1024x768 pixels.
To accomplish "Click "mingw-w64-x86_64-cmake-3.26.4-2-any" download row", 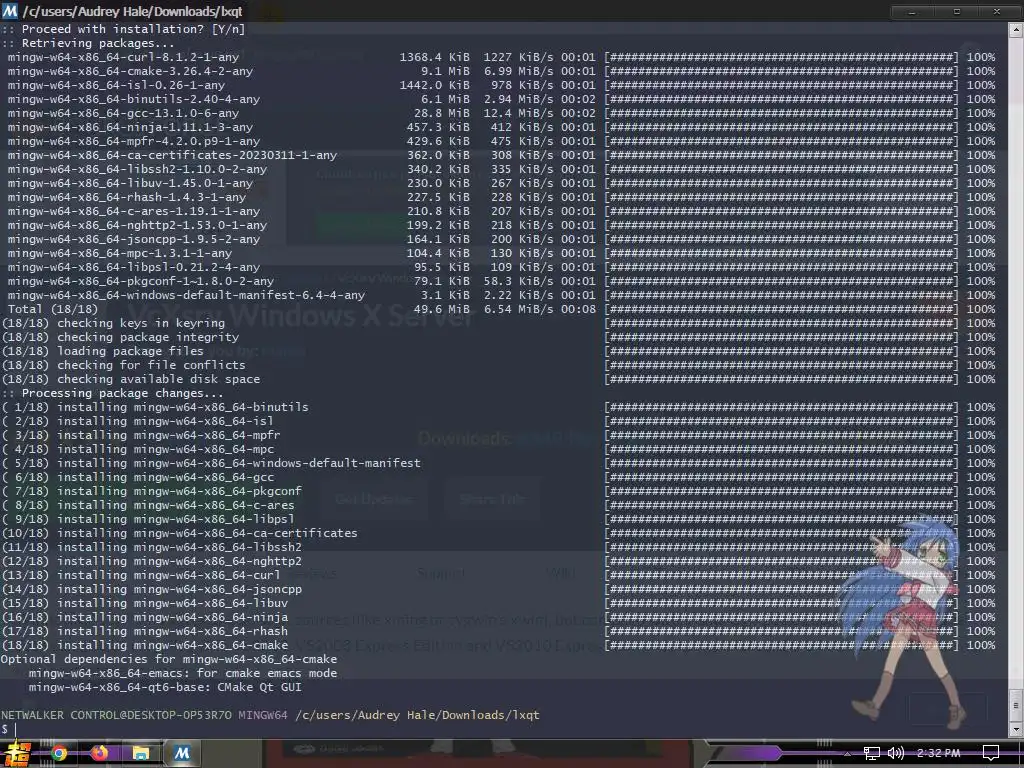I will click(x=501, y=71).
